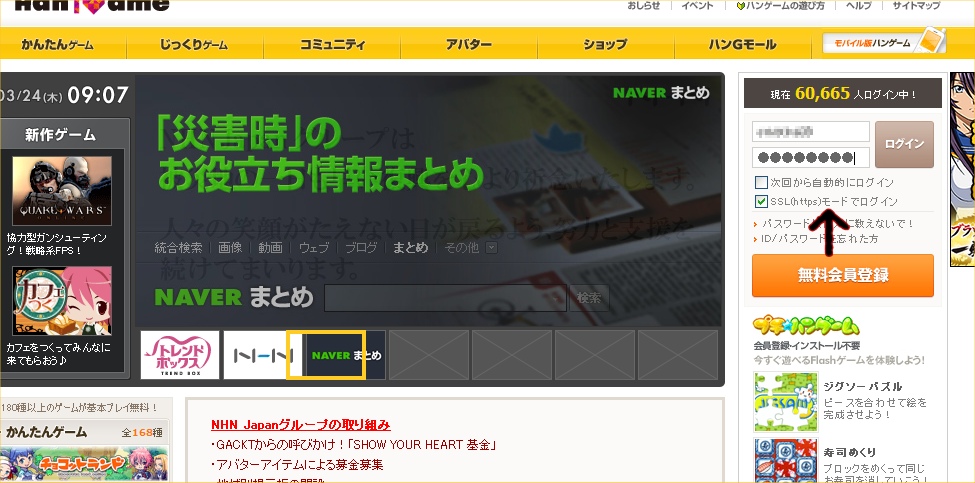This screenshot has width=975, height=483.
Task: Select the NAVER まとめ banner thumbnail
Action: (x=346, y=355)
